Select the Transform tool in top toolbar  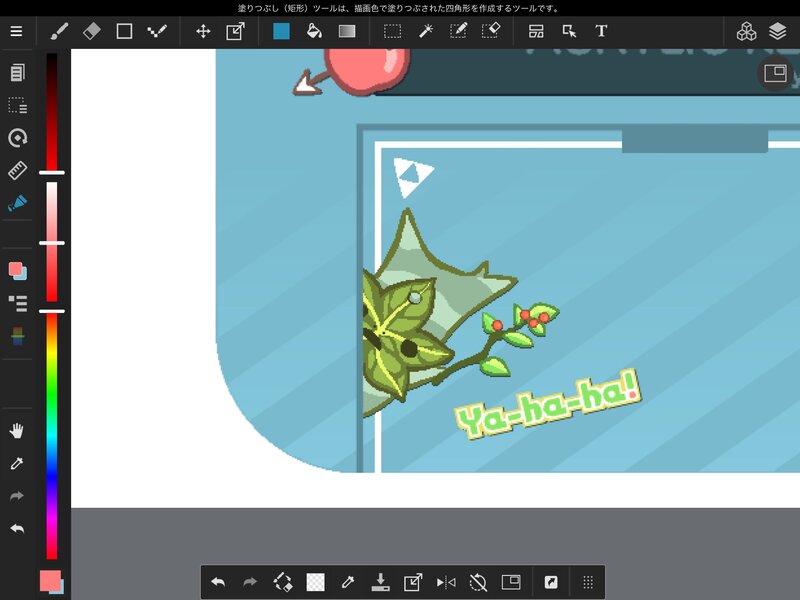[235, 31]
